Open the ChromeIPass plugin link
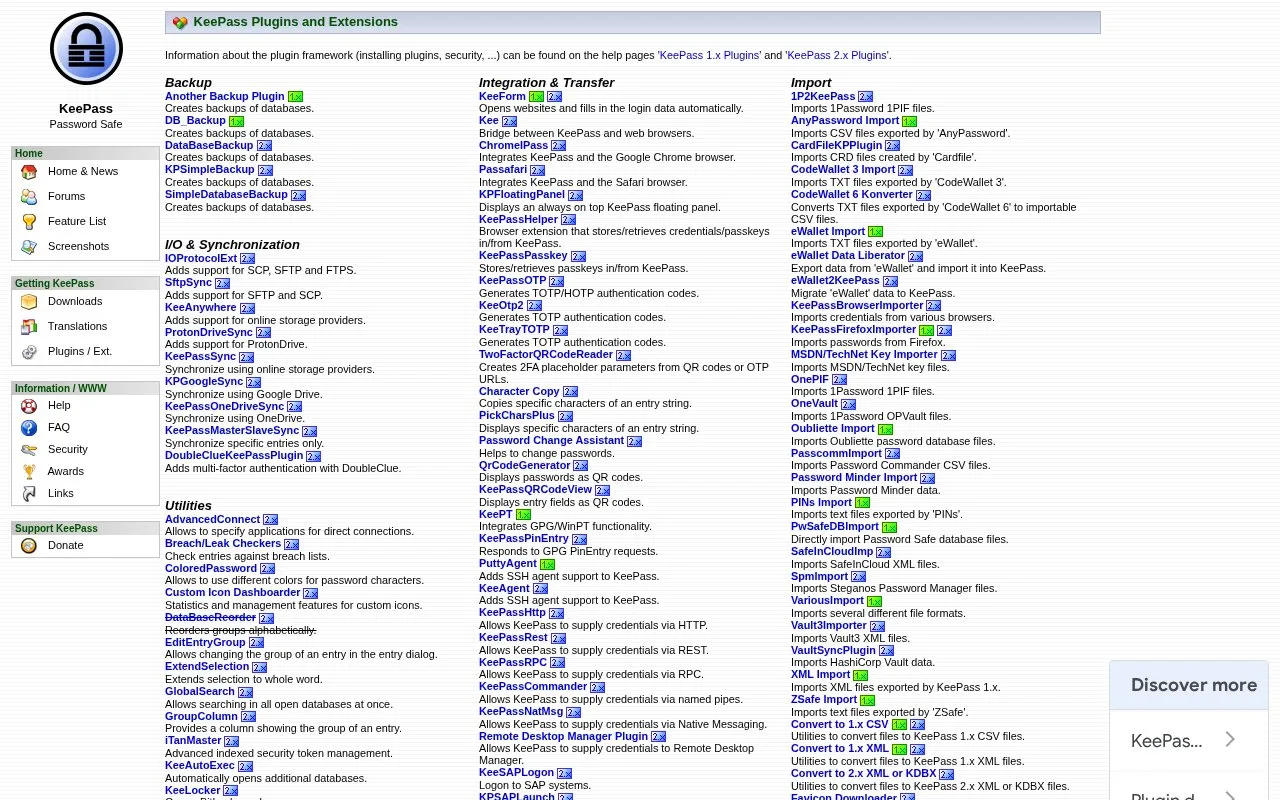This screenshot has width=1280, height=800. [x=513, y=145]
